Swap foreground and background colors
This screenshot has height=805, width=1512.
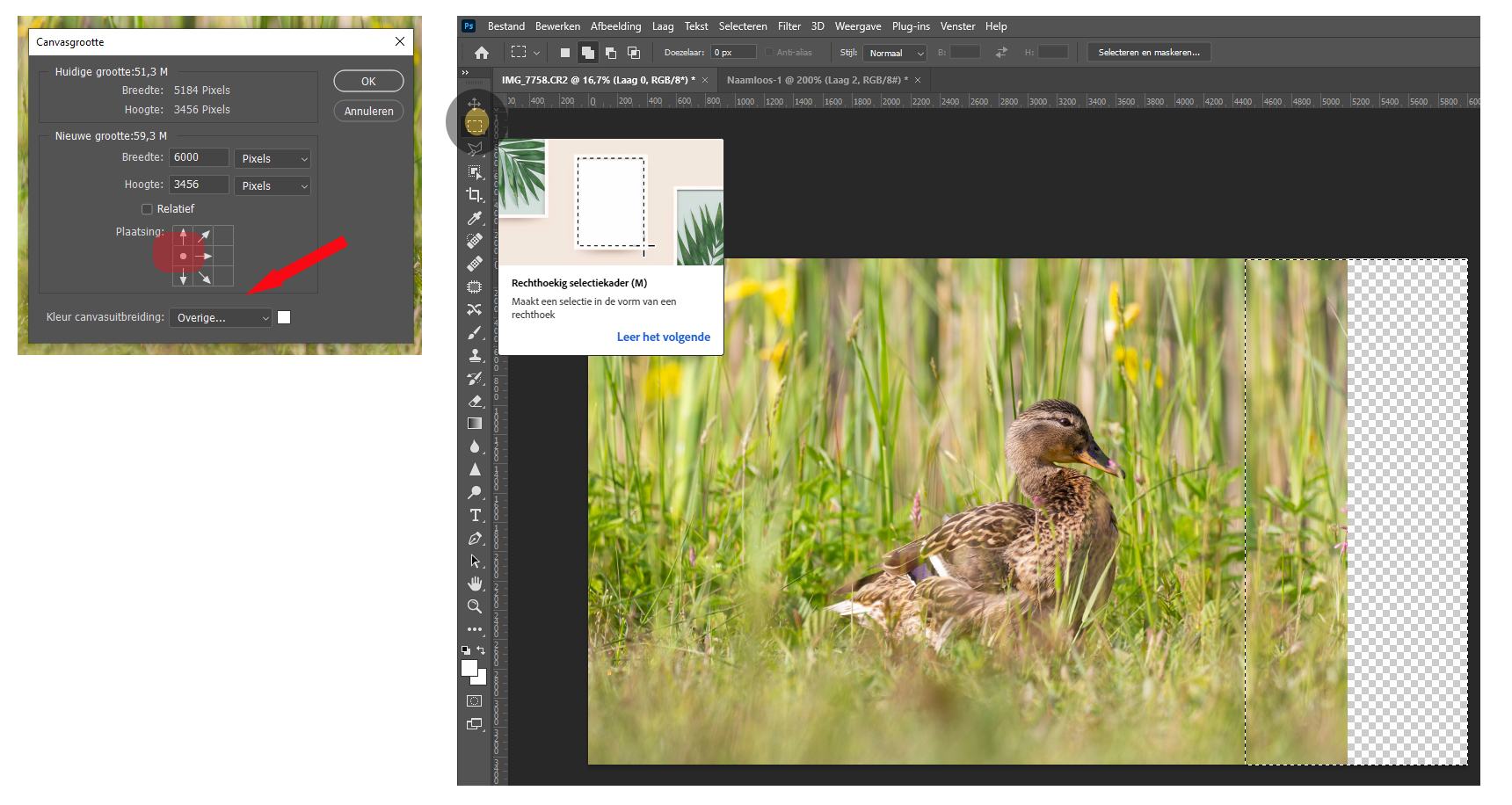pyautogui.click(x=481, y=650)
